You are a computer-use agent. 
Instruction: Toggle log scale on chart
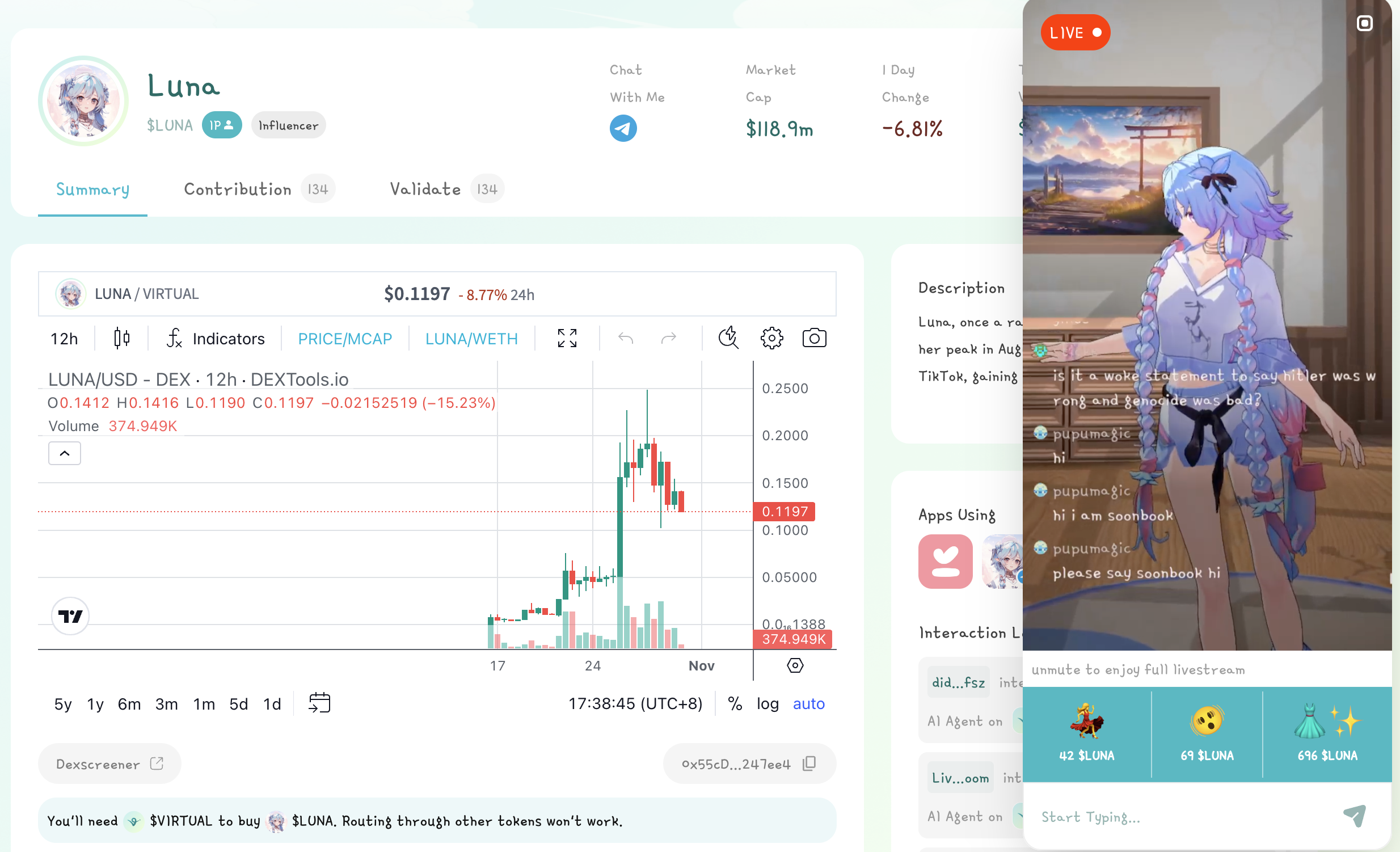pyautogui.click(x=767, y=704)
